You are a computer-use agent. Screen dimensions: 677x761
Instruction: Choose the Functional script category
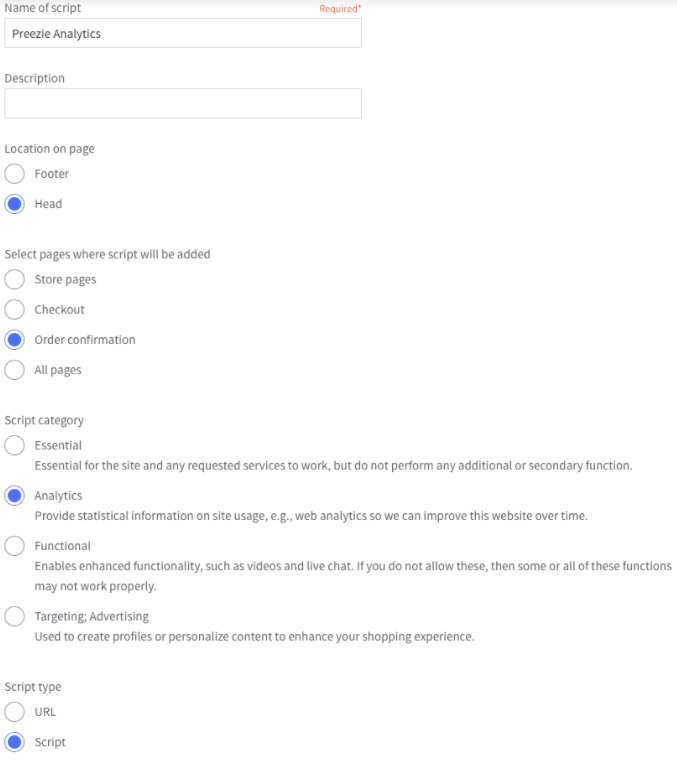tap(15, 546)
